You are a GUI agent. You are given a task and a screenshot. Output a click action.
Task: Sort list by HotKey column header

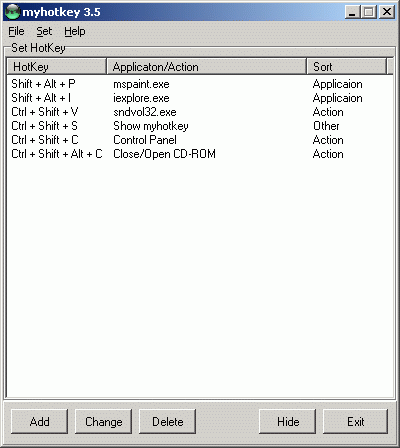pos(56,66)
